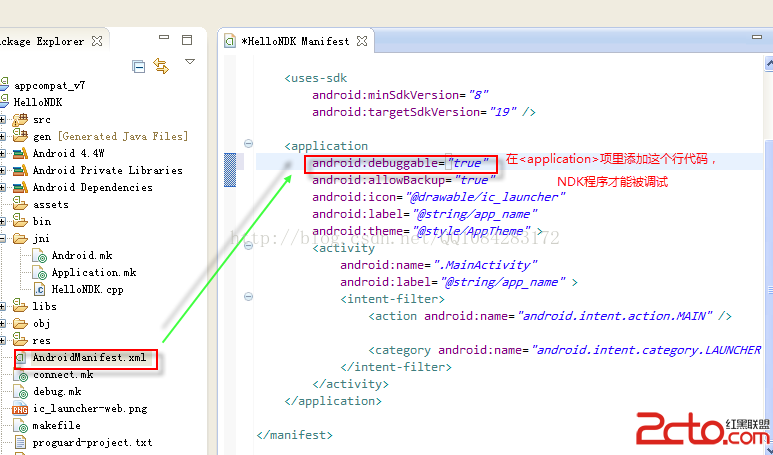Open connect.mk file
Viewport: 773px width, 455px height.
pyautogui.click(x=63, y=375)
